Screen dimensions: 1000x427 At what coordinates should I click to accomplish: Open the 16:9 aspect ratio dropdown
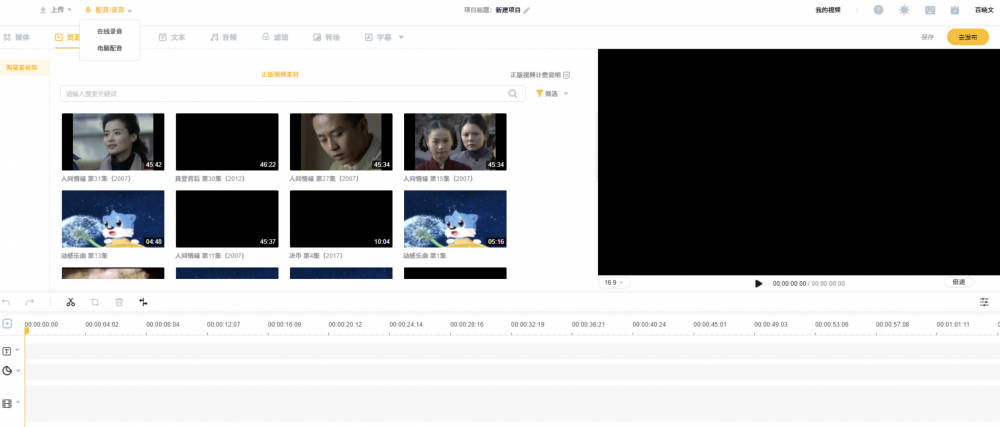pos(614,282)
